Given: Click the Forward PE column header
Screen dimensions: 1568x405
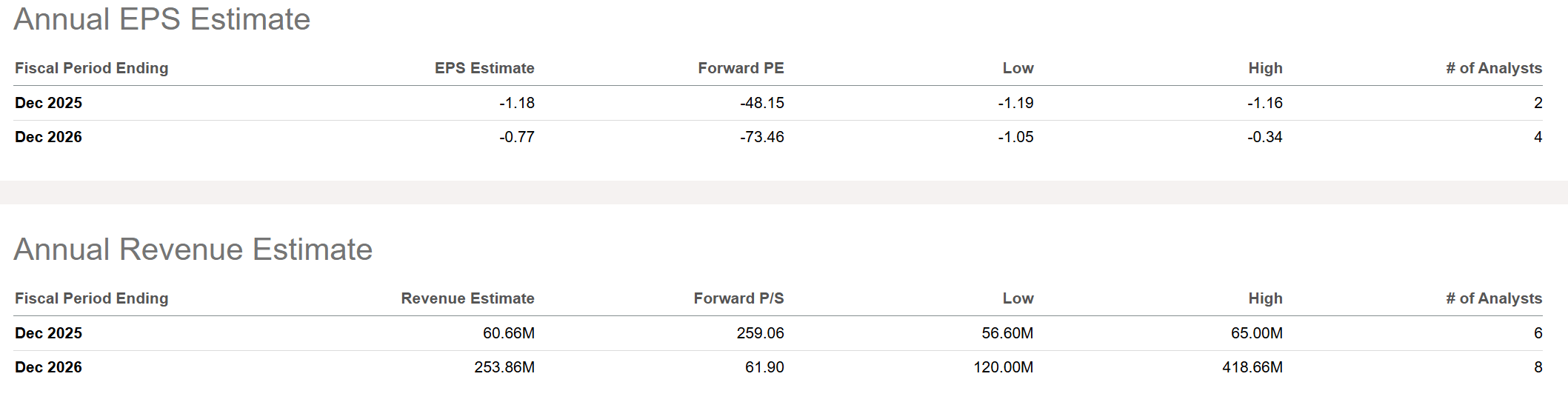Looking at the screenshot, I should tap(741, 68).
